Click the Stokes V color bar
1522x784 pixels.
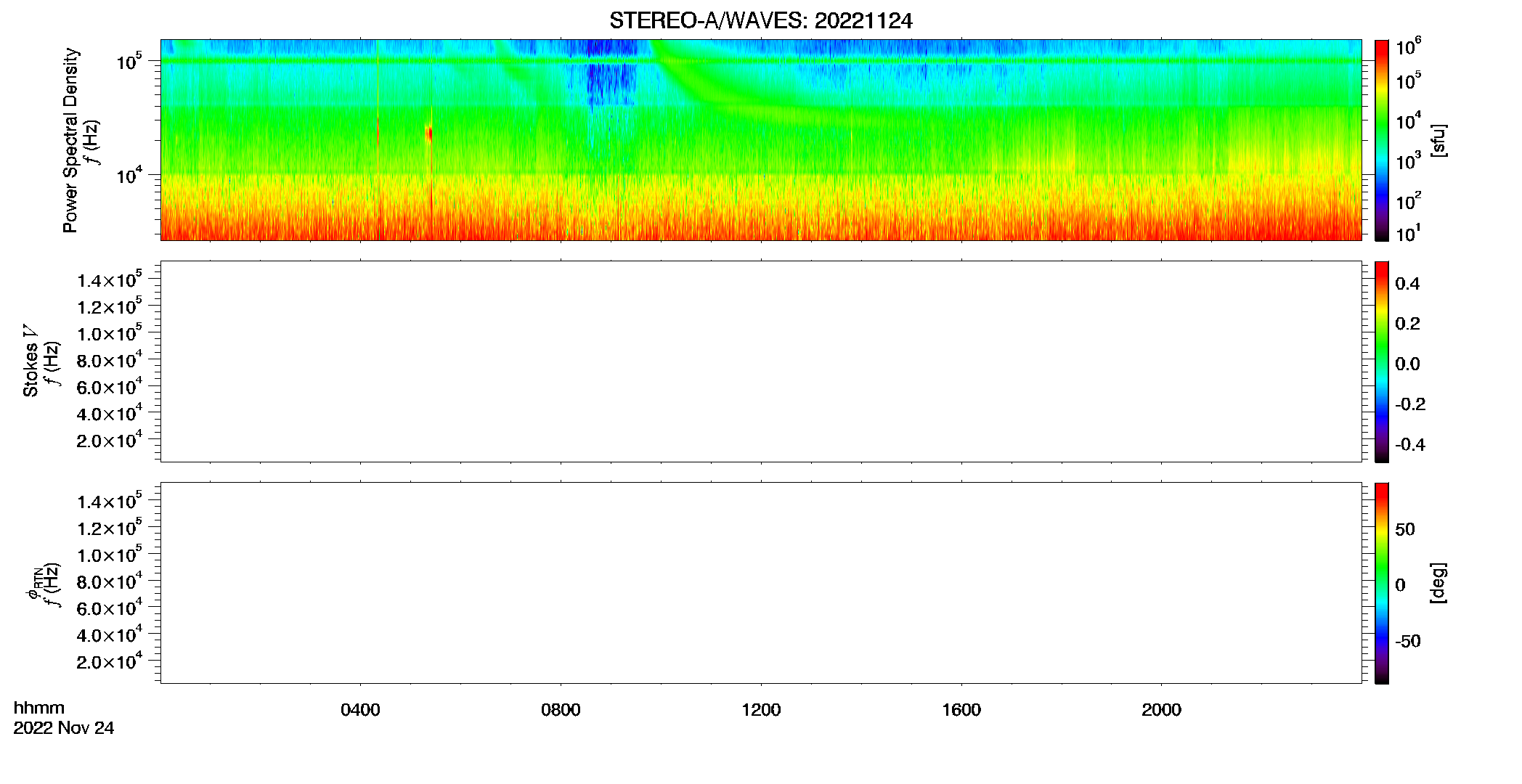(x=1382, y=362)
